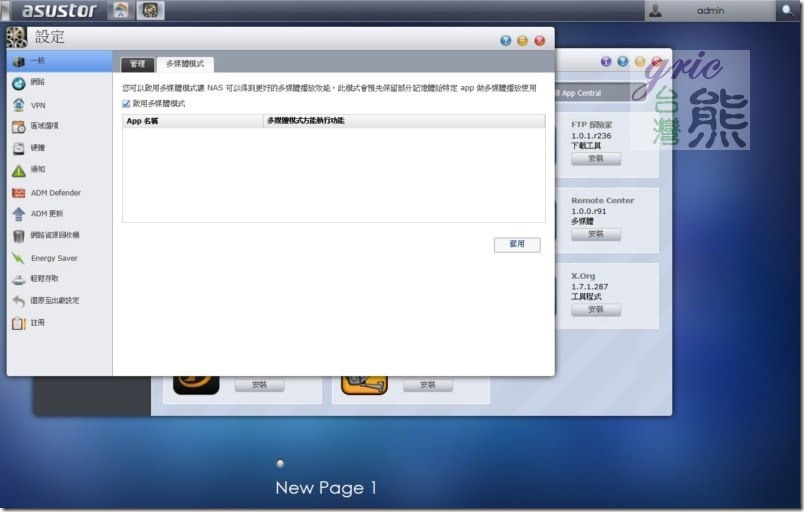Click the version text 1.0.1.r236

click(591, 136)
